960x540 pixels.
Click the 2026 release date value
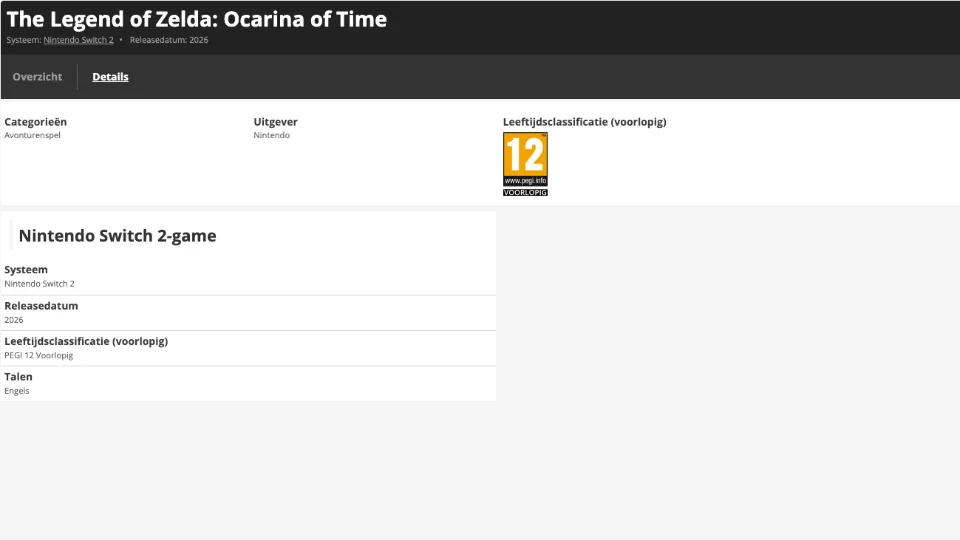[13, 320]
